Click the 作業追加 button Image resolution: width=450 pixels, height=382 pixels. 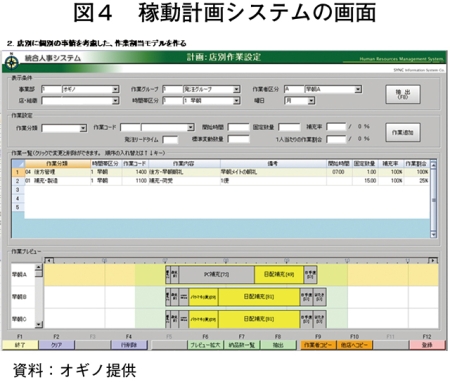click(403, 133)
